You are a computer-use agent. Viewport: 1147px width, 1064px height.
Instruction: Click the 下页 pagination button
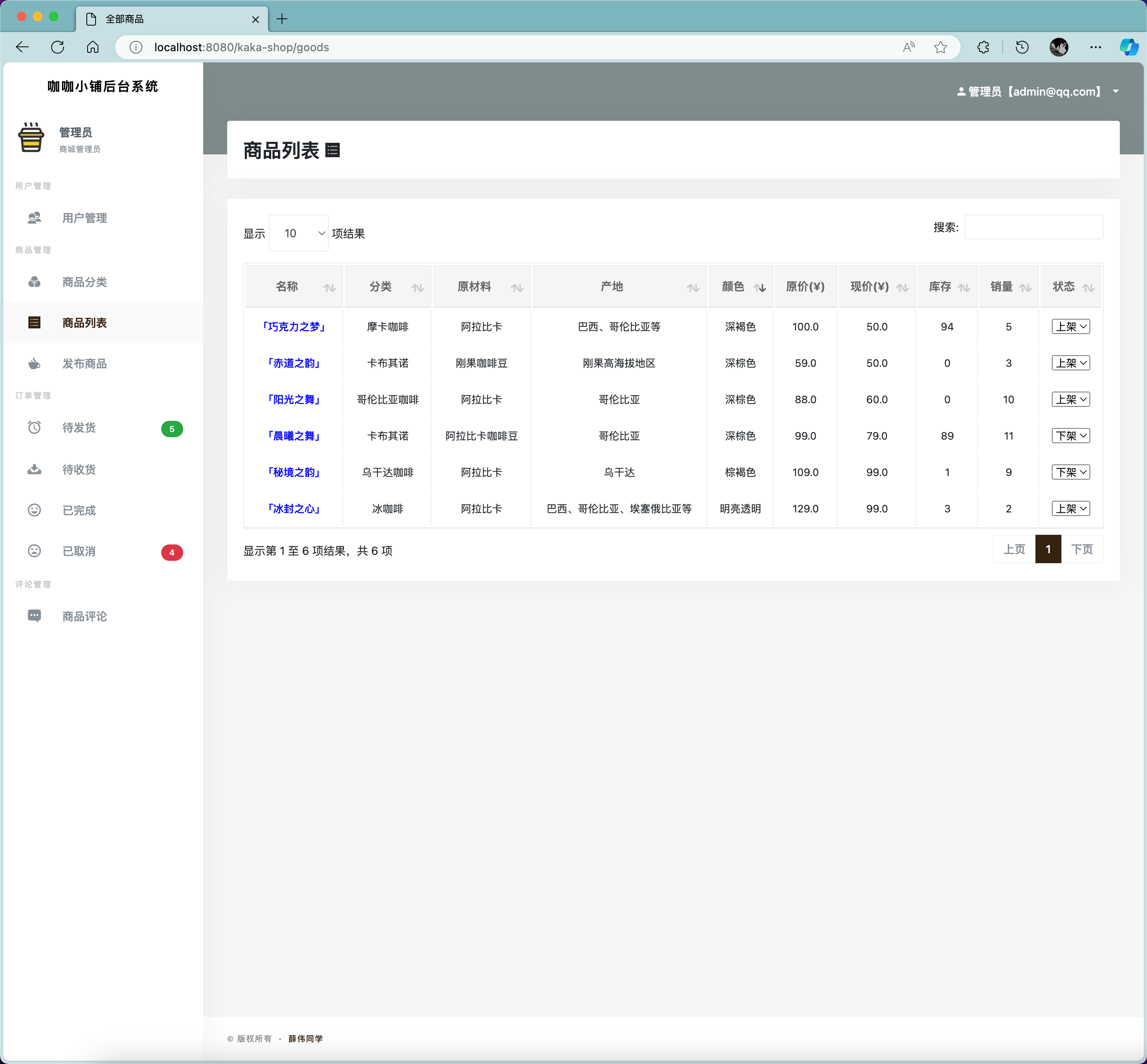pyautogui.click(x=1081, y=549)
